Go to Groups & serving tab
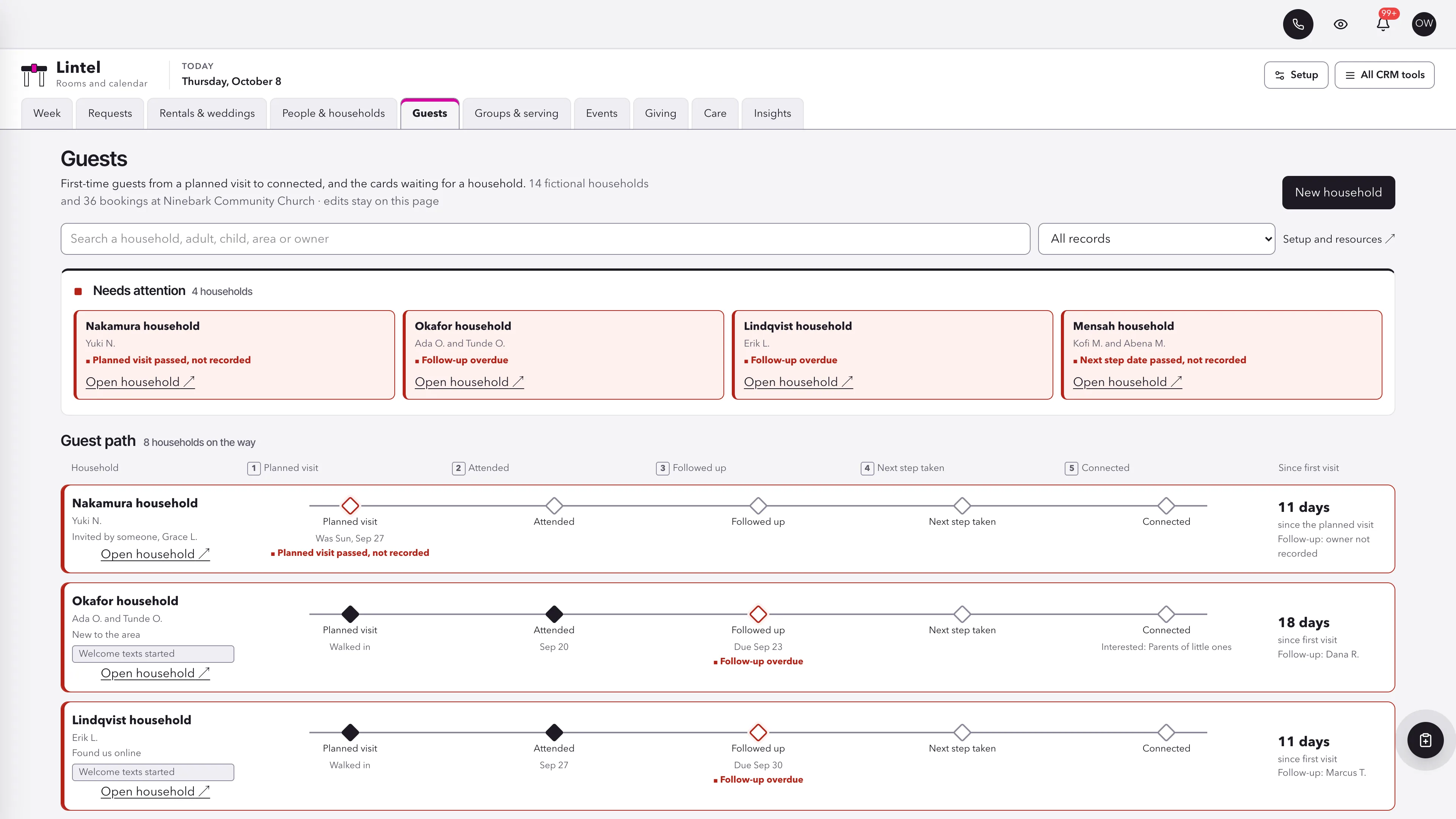Image resolution: width=1456 pixels, height=819 pixels. pyautogui.click(x=516, y=113)
